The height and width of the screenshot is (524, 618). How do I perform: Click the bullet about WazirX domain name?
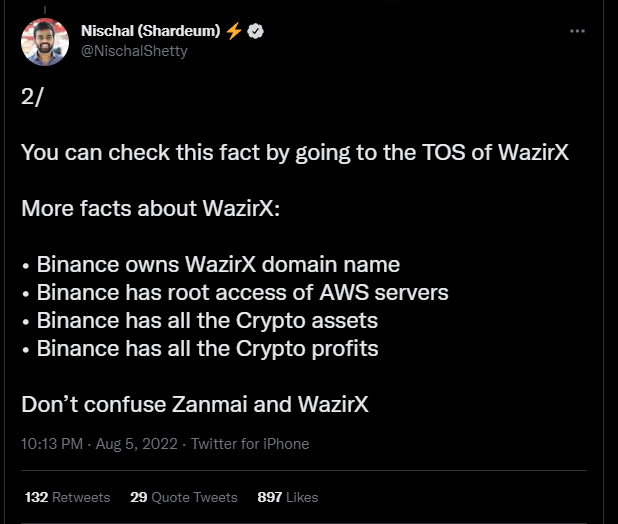pyautogui.click(x=210, y=265)
